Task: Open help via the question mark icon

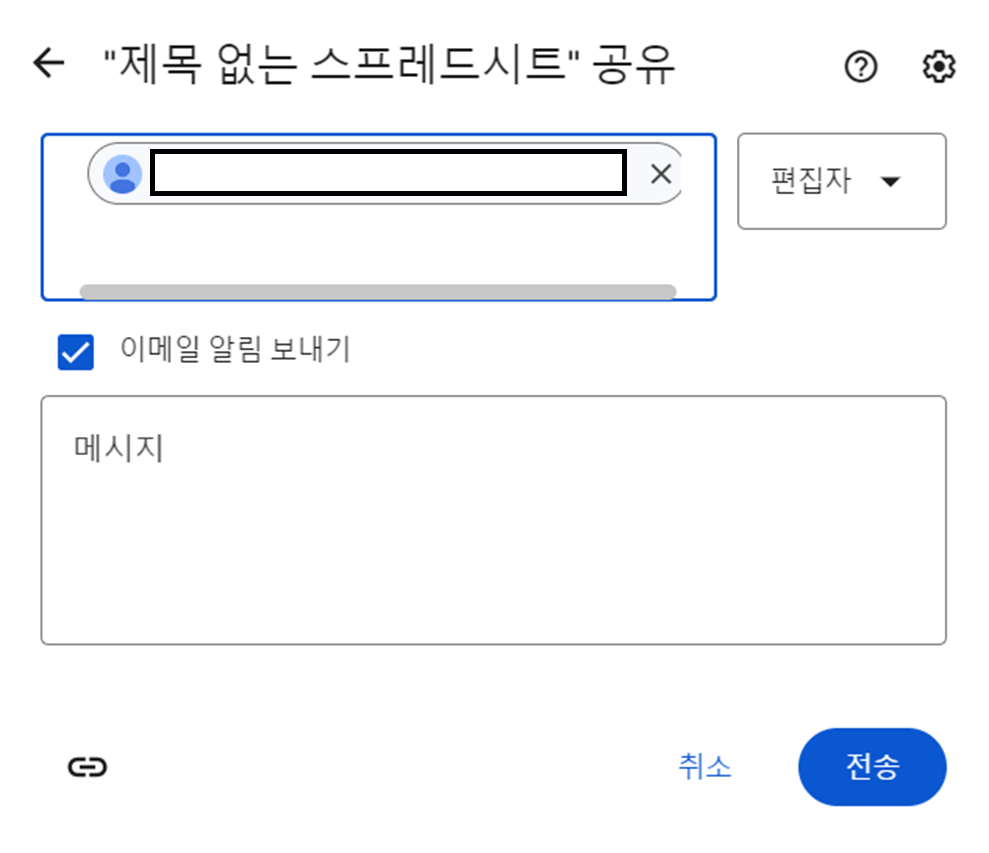Action: 861,66
